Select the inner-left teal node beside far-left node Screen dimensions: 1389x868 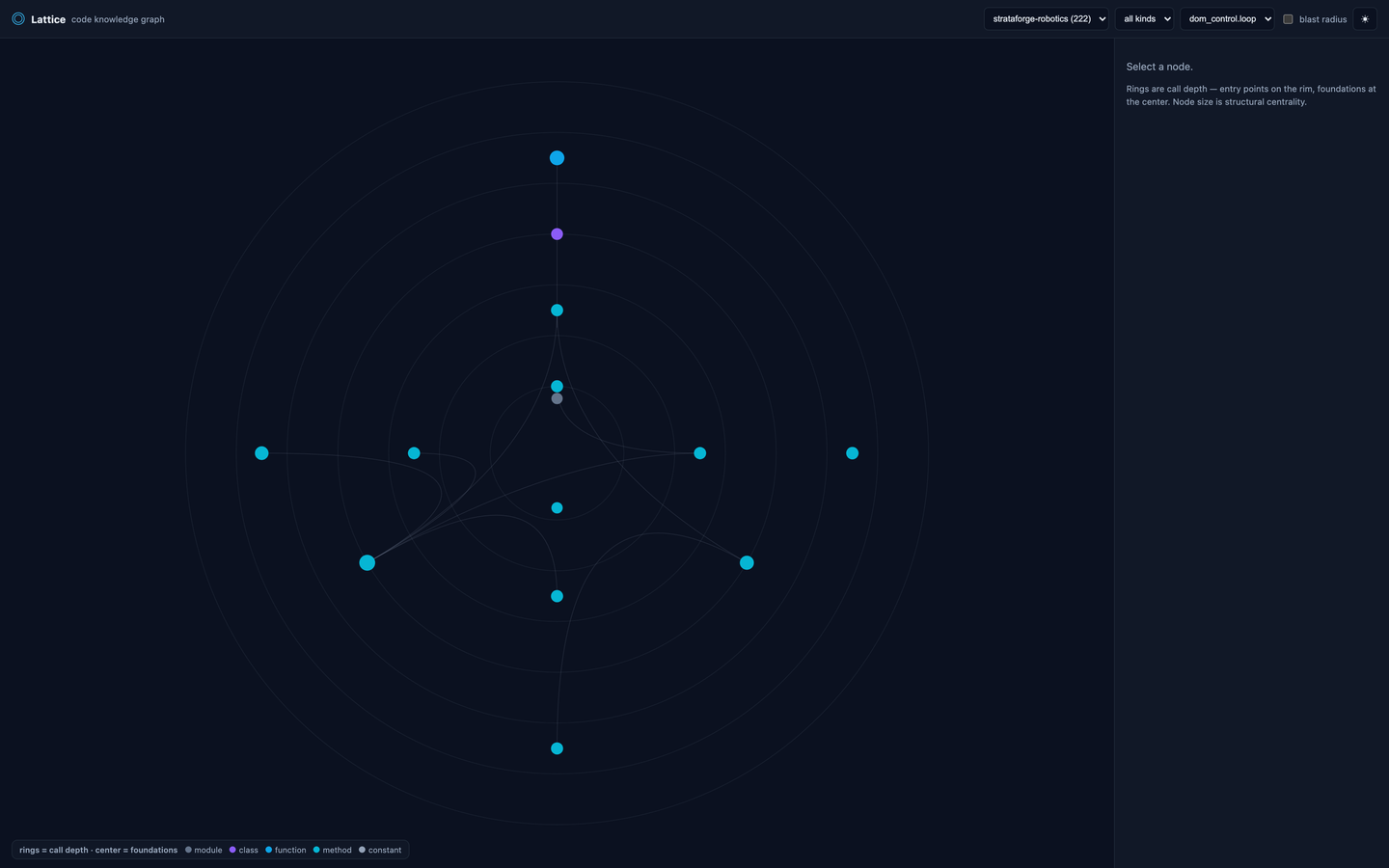coord(414,453)
